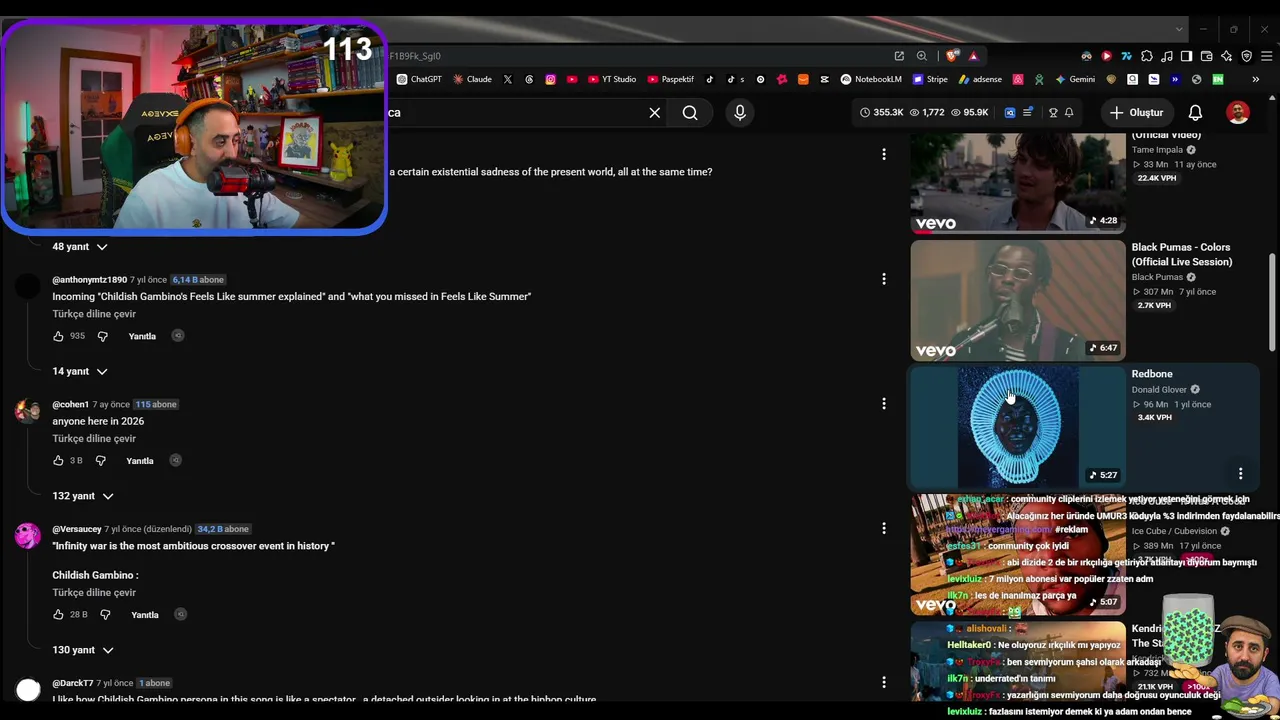Open options menu for @cohen1 comment
The height and width of the screenshot is (720, 1280).
pos(883,404)
